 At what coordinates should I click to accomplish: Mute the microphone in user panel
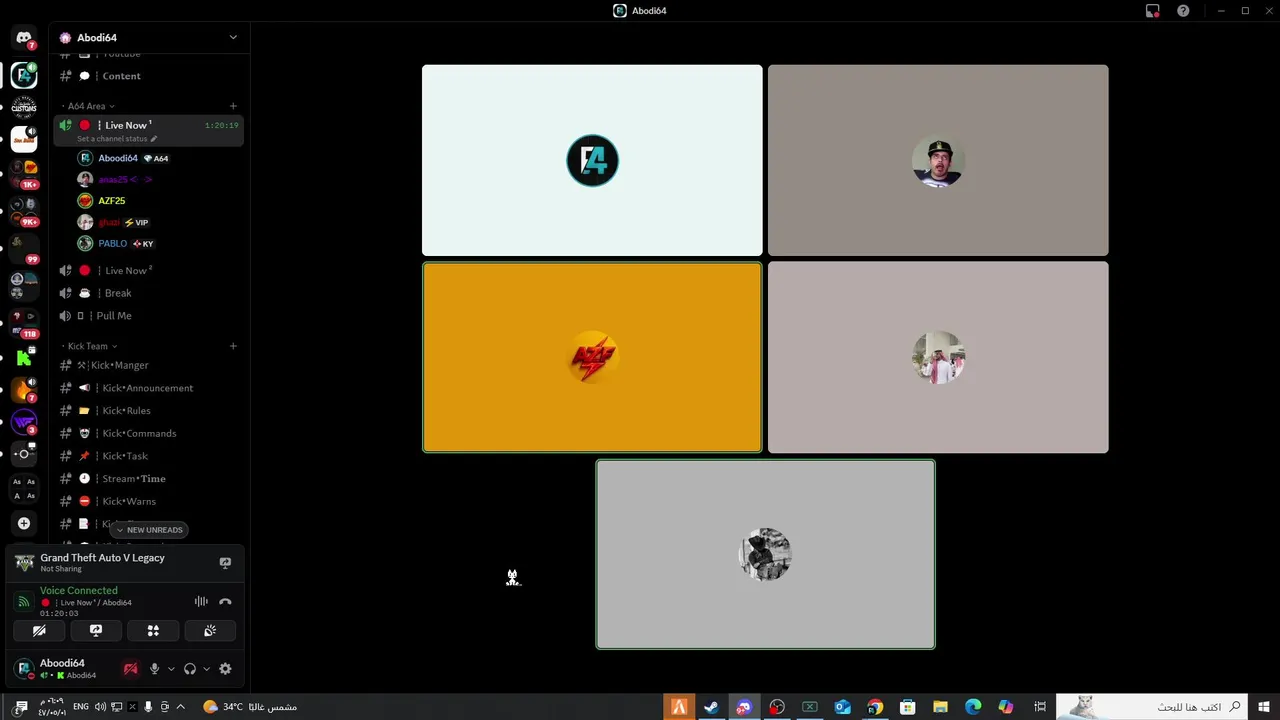(x=154, y=669)
